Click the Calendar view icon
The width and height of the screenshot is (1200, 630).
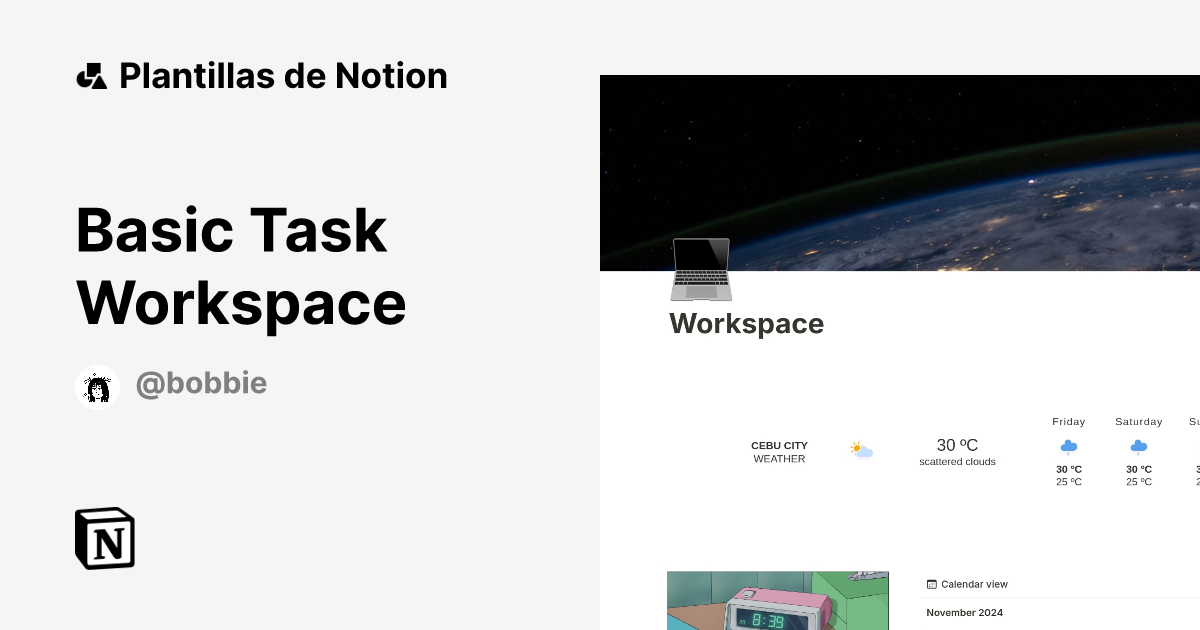pyautogui.click(x=932, y=584)
